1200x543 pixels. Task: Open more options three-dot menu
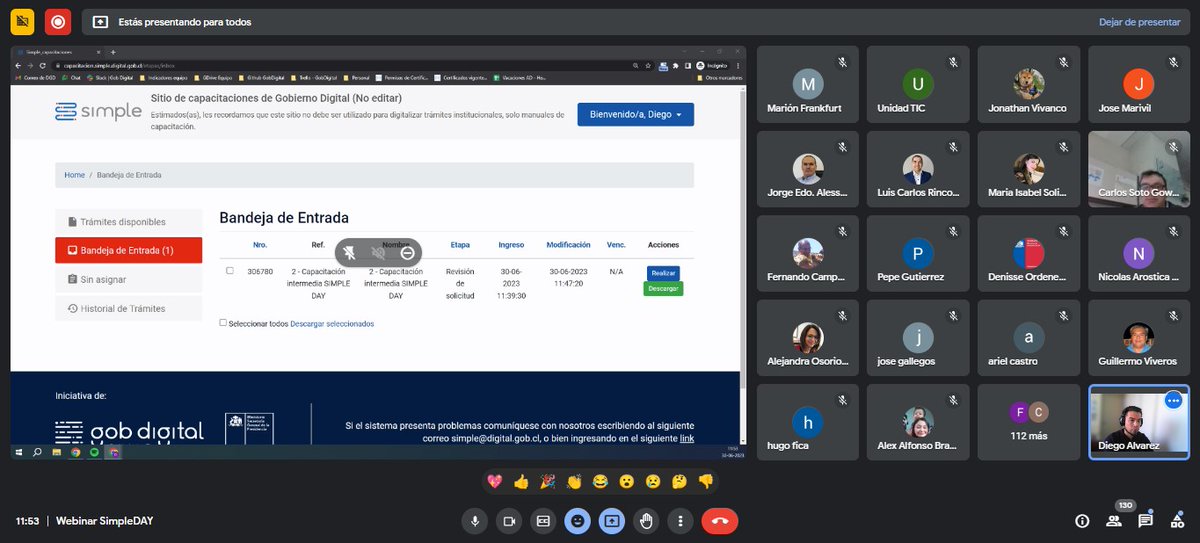(x=680, y=521)
